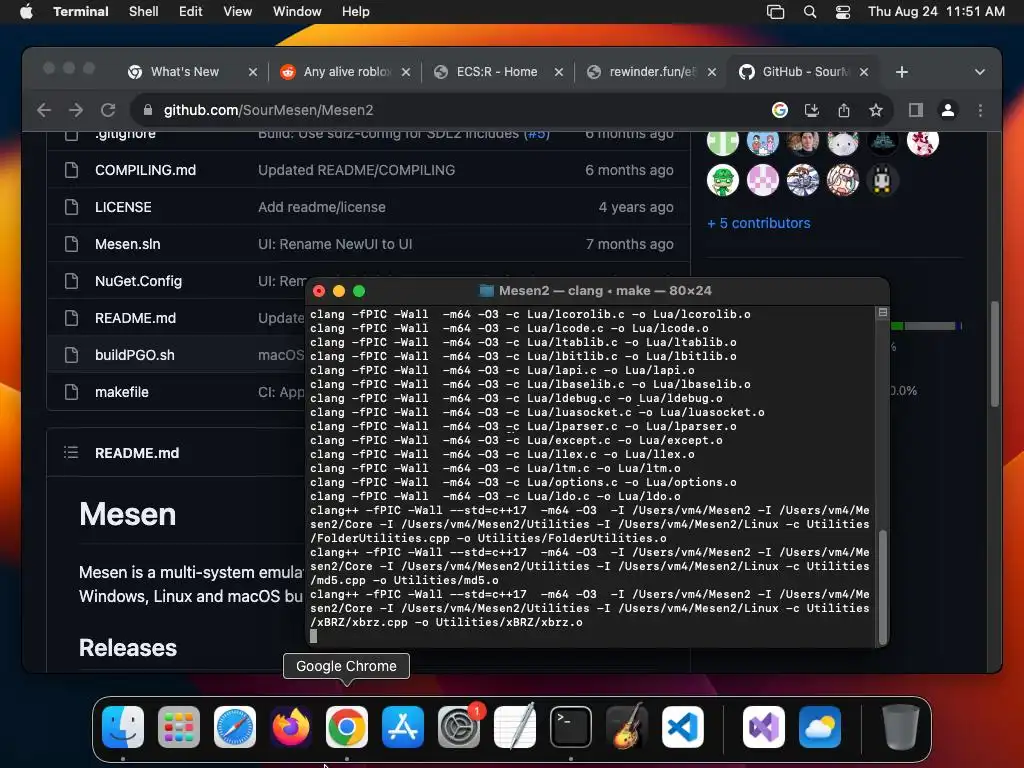The width and height of the screenshot is (1024, 768).
Task: Click the languages color bar
Action: point(926,326)
